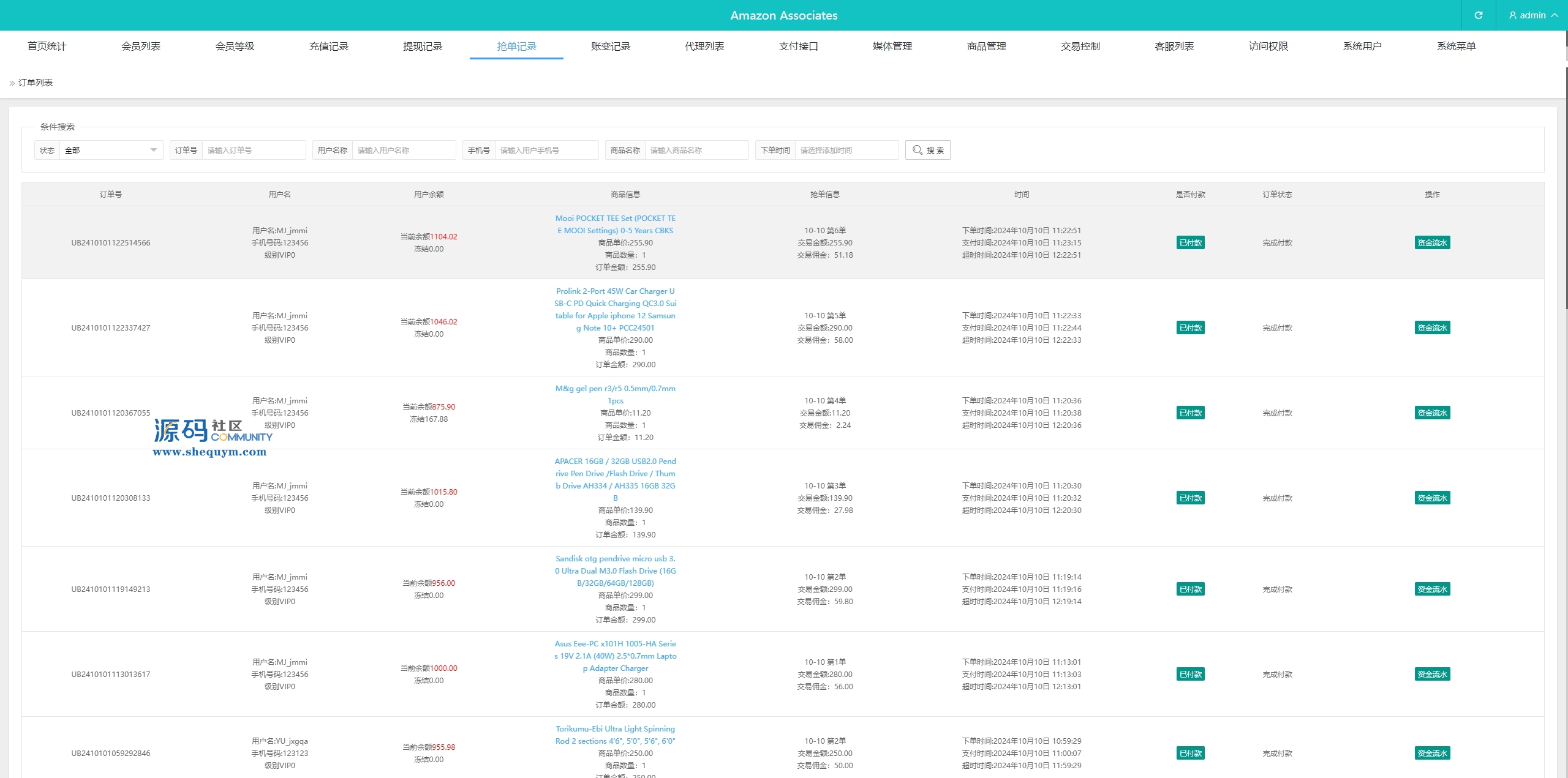Viewport: 1568px width, 778px height.
Task: Open the admin user menu
Action: pos(1533,15)
